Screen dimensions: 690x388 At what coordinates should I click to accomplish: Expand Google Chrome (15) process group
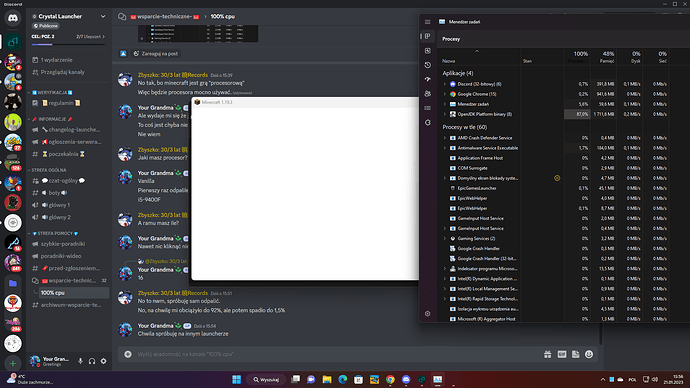click(444, 94)
